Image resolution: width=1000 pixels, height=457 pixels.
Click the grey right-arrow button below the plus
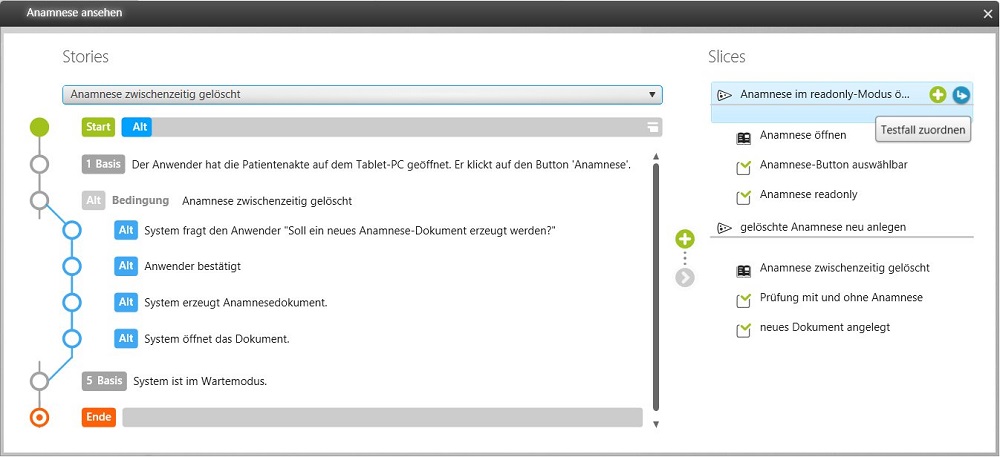[685, 277]
